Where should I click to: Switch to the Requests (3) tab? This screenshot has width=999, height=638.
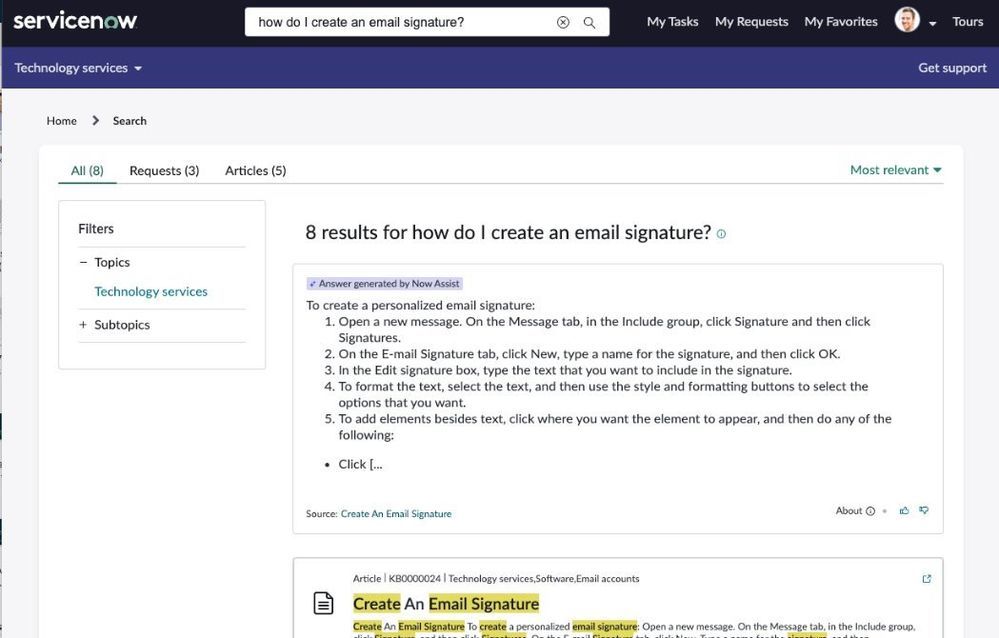coord(163,170)
